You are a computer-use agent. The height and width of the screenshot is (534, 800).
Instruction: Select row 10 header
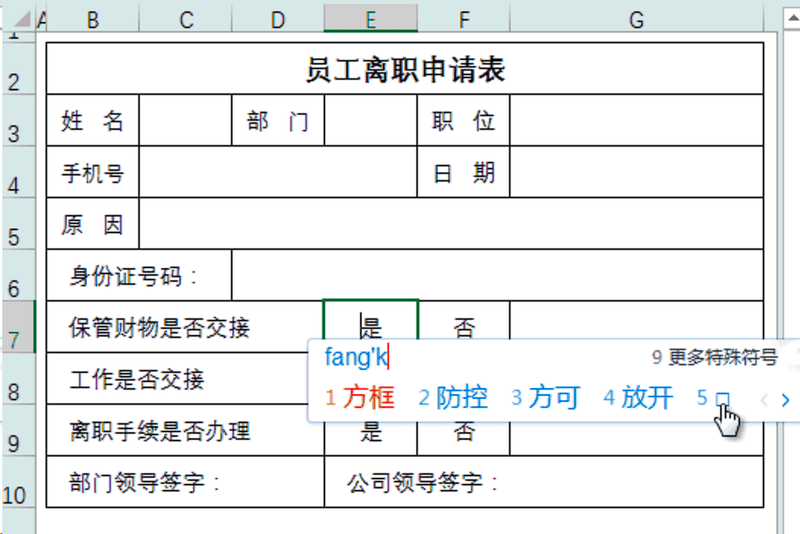pyautogui.click(x=18, y=482)
